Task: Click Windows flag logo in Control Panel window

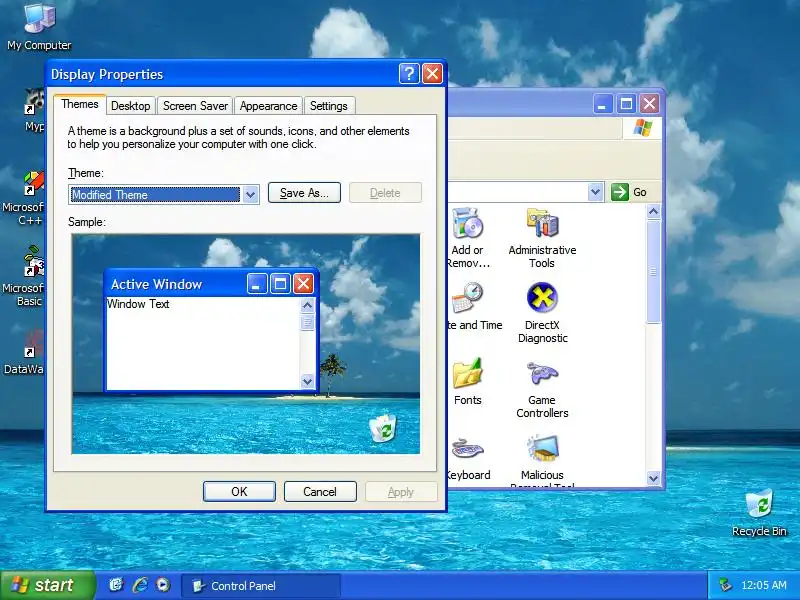Action: pyautogui.click(x=642, y=128)
